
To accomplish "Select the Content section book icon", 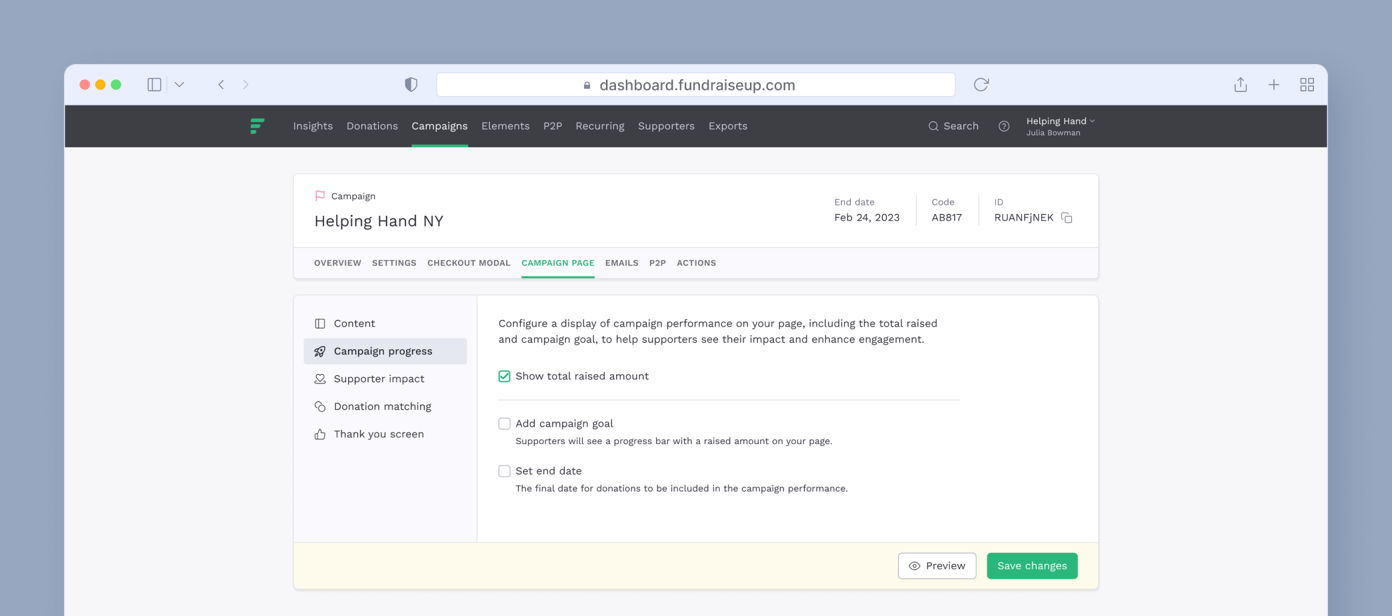I will click(319, 323).
